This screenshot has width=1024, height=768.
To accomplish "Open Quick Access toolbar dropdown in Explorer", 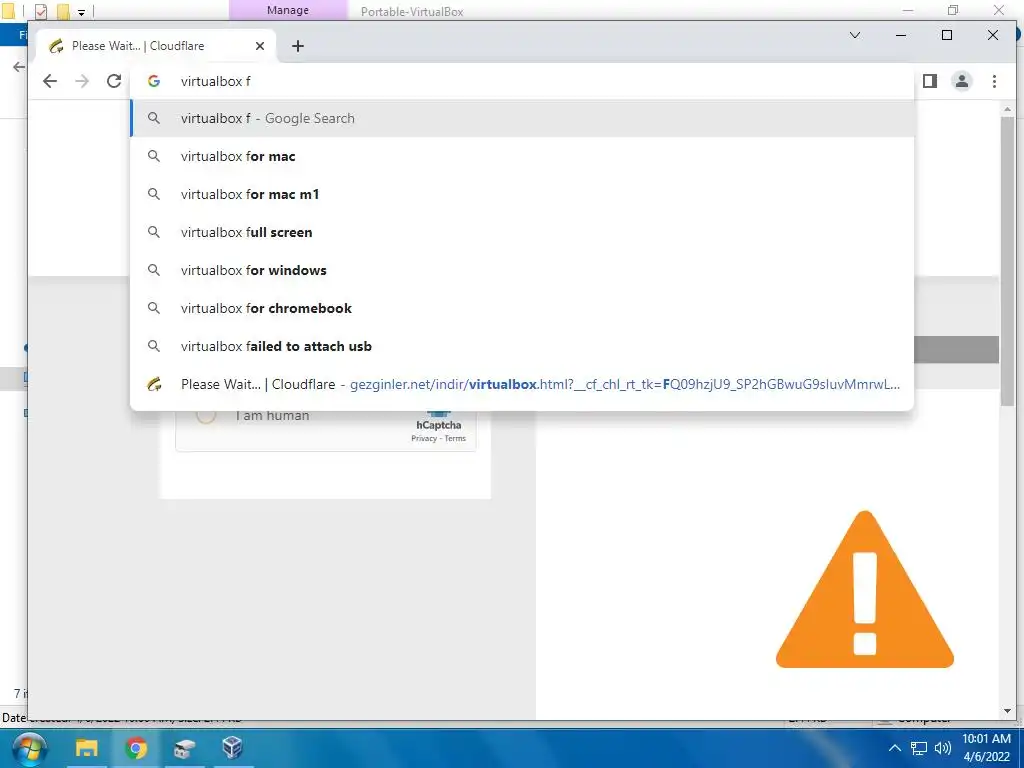I will [x=81, y=12].
